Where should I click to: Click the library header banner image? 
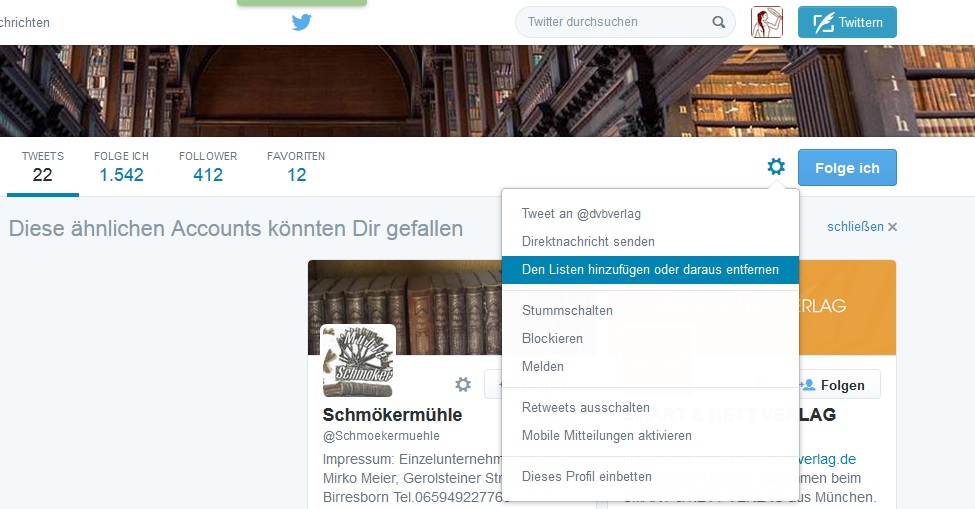coord(488,91)
